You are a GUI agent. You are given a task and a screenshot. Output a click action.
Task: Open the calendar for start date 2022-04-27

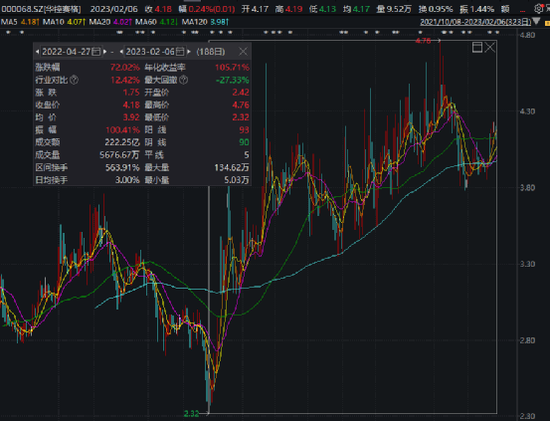(x=96, y=52)
